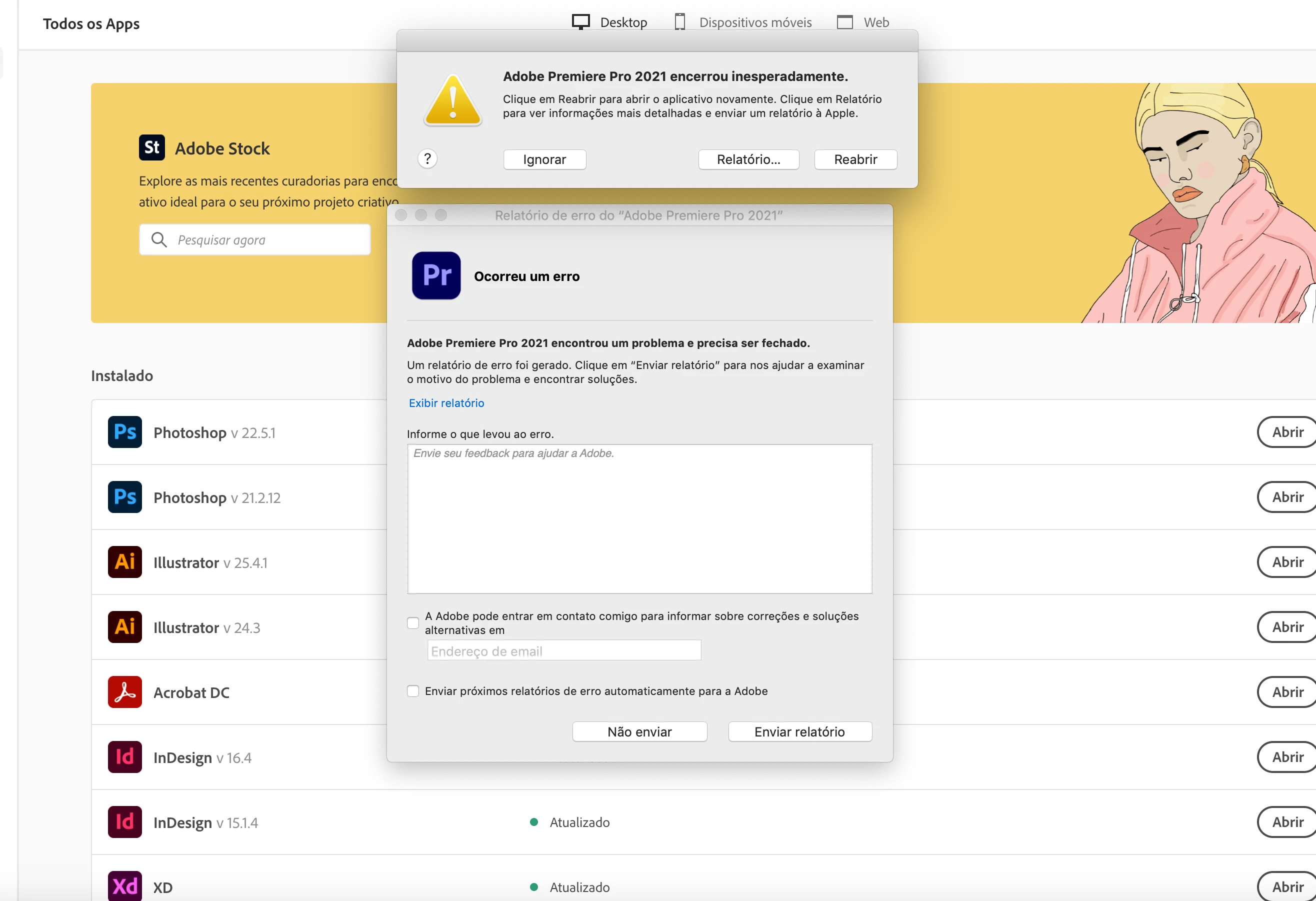Switch to Dispositivos móveis tab
The image size is (1316, 901).
pos(743,22)
